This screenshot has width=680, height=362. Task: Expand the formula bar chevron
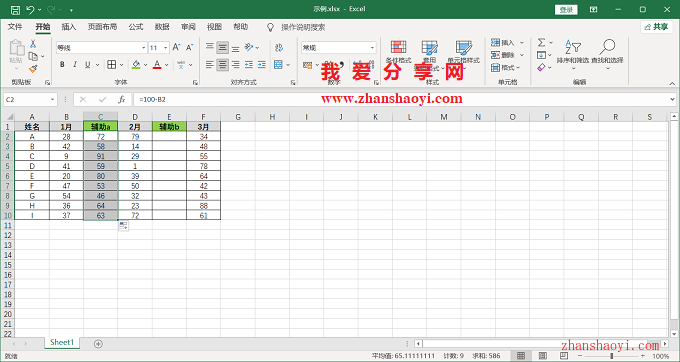(x=672, y=100)
